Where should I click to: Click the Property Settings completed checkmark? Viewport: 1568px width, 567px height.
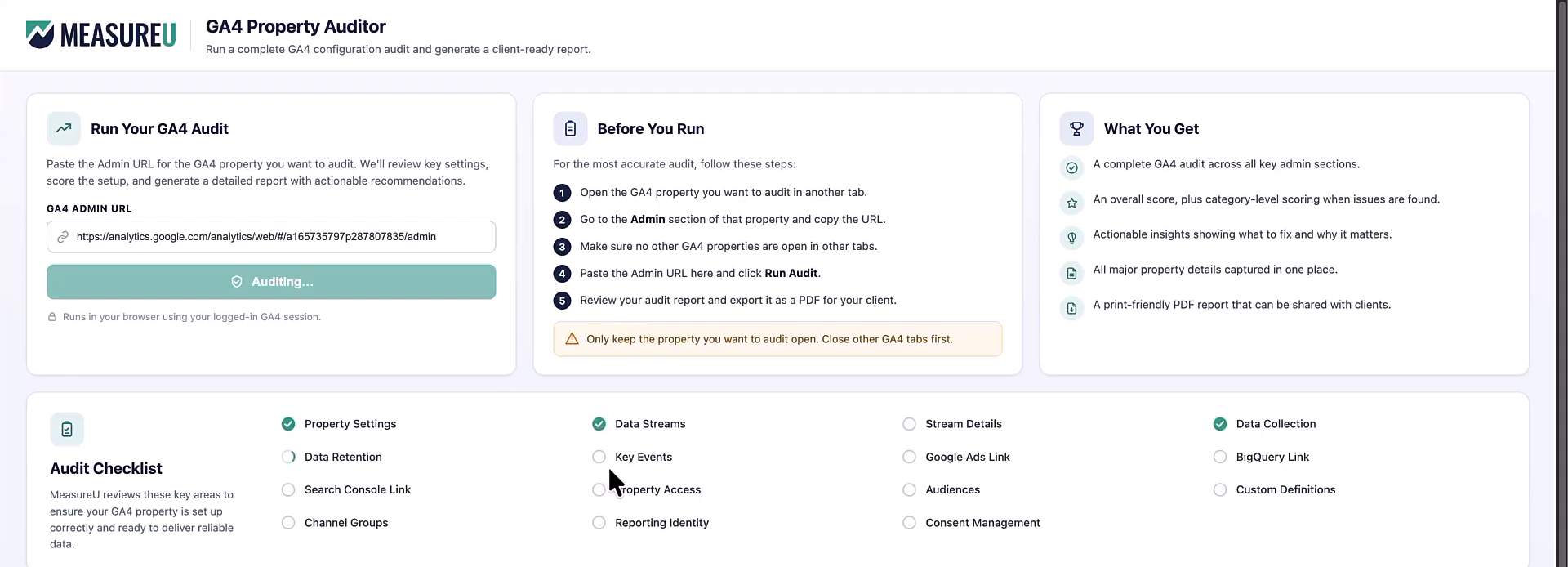click(x=288, y=424)
